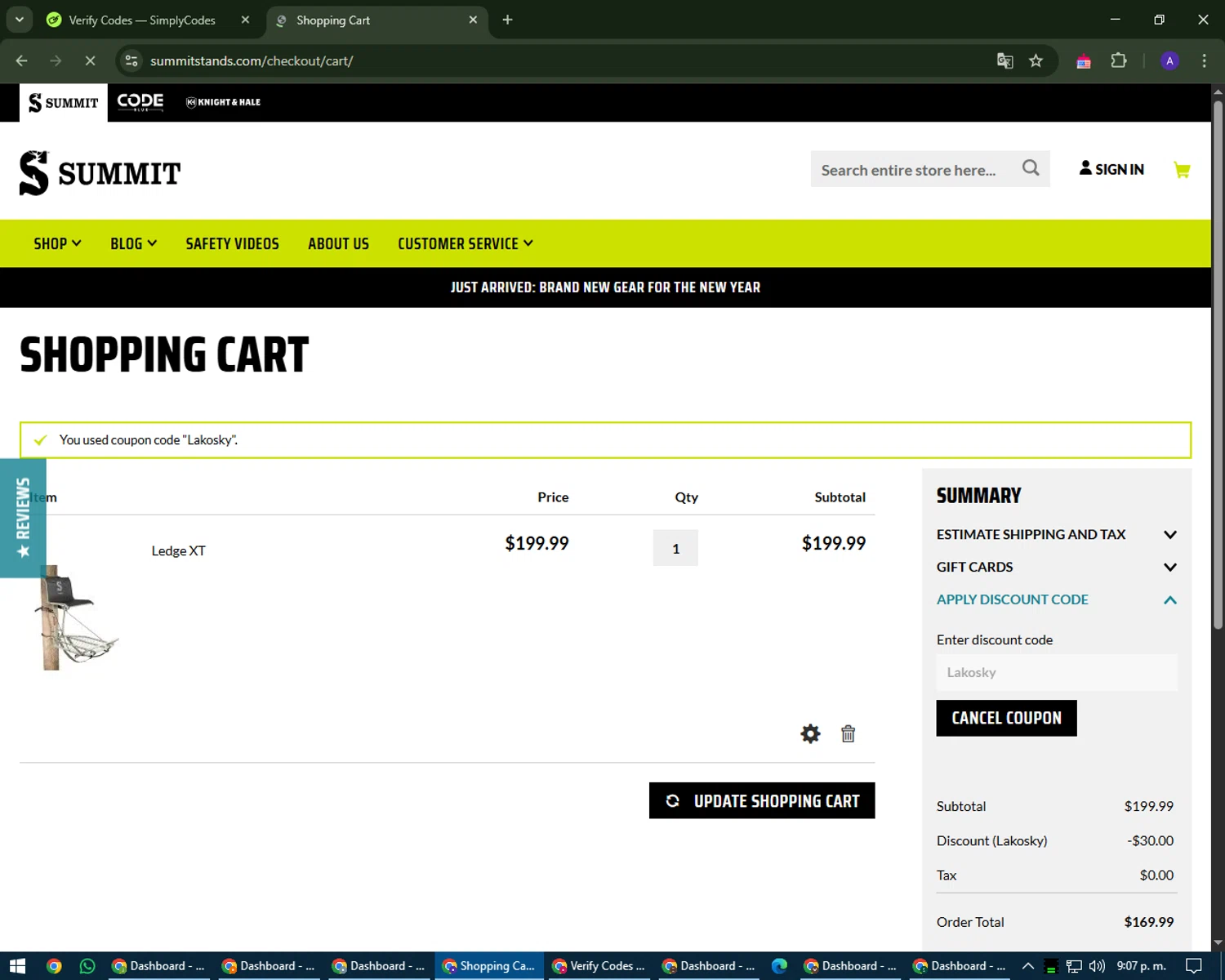The image size is (1225, 980).
Task: Open the tab search dropdown in Chrome
Action: coord(19,20)
